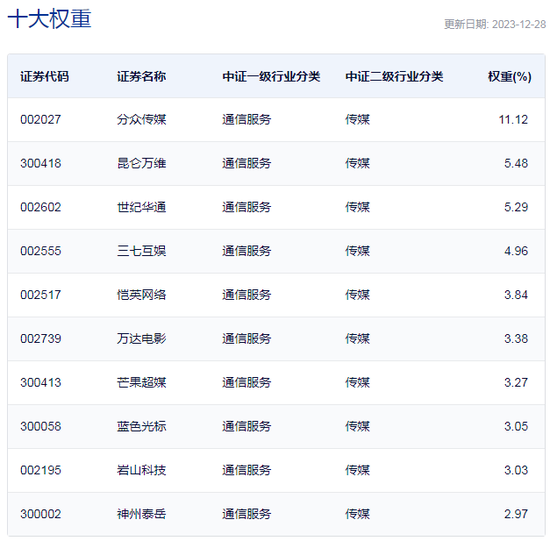The height and width of the screenshot is (541, 550).
Task: Select security code 300058
Action: click(x=41, y=427)
